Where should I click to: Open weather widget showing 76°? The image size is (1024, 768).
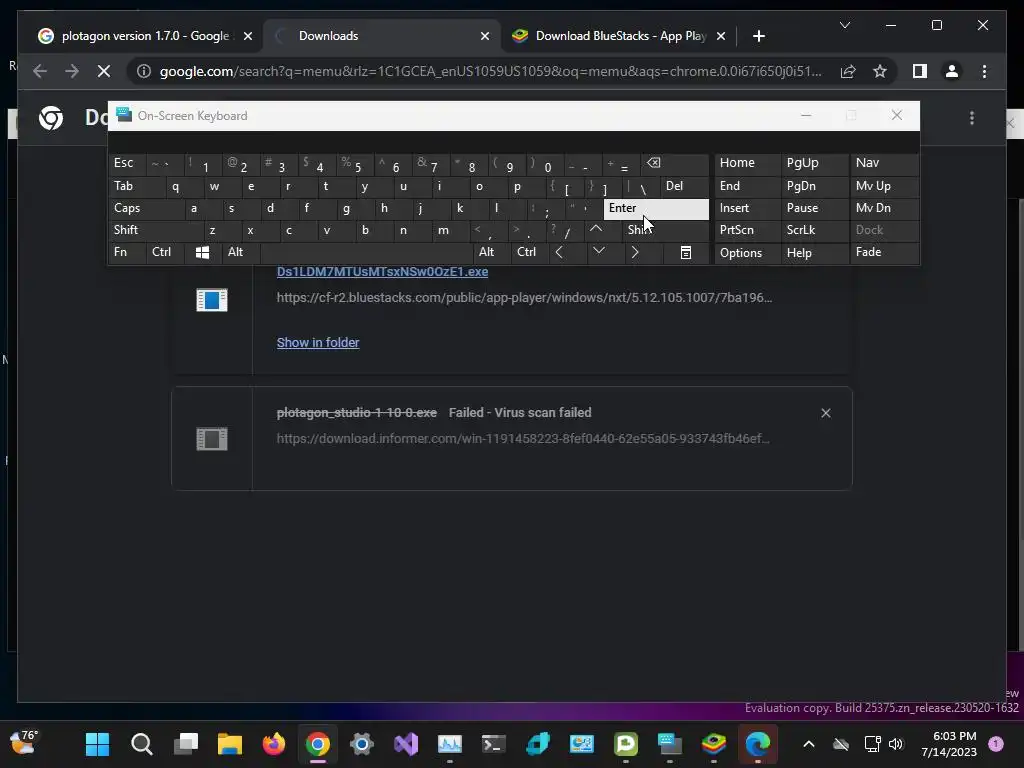[x=24, y=743]
